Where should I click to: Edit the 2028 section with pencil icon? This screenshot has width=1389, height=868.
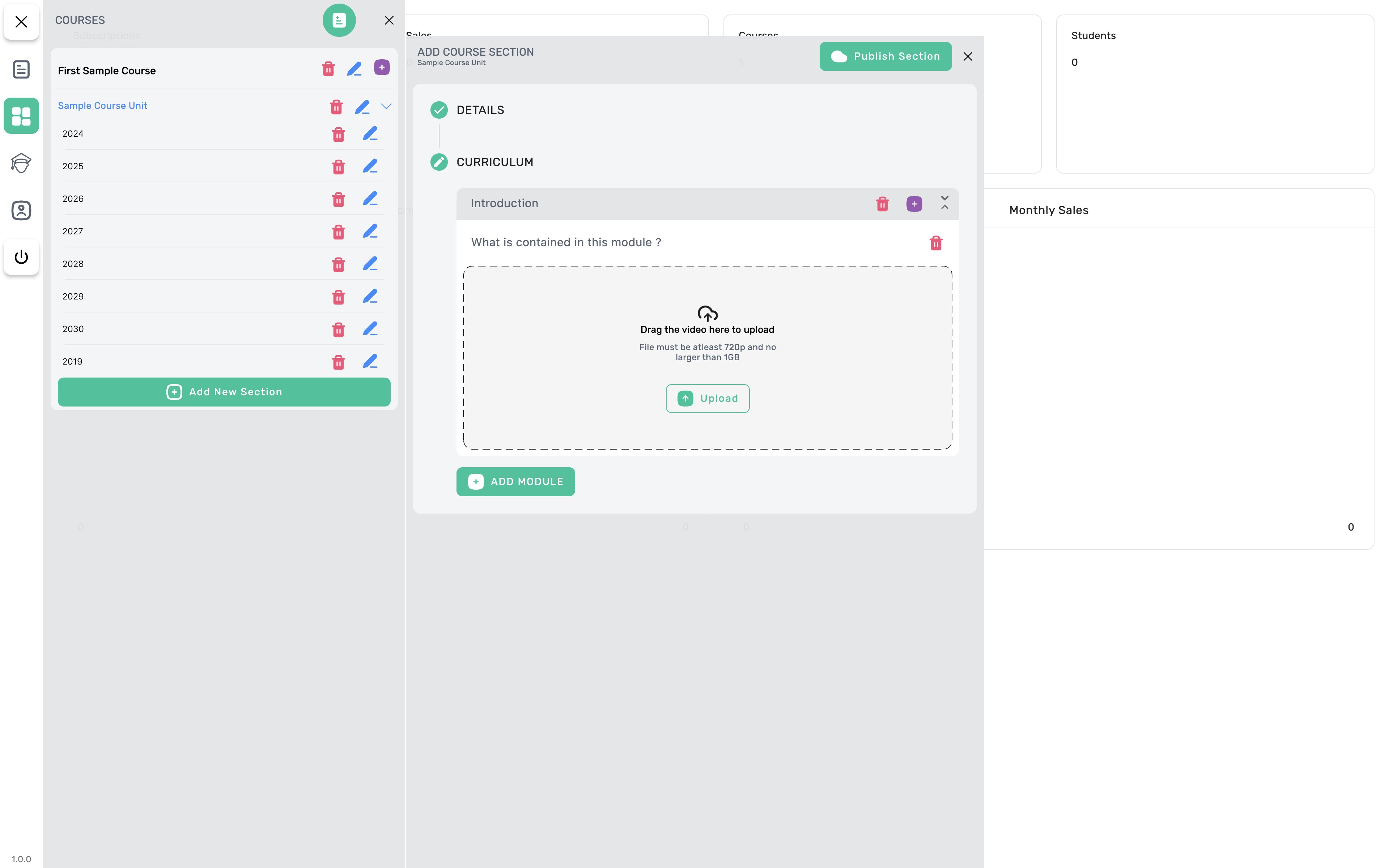pyautogui.click(x=370, y=264)
